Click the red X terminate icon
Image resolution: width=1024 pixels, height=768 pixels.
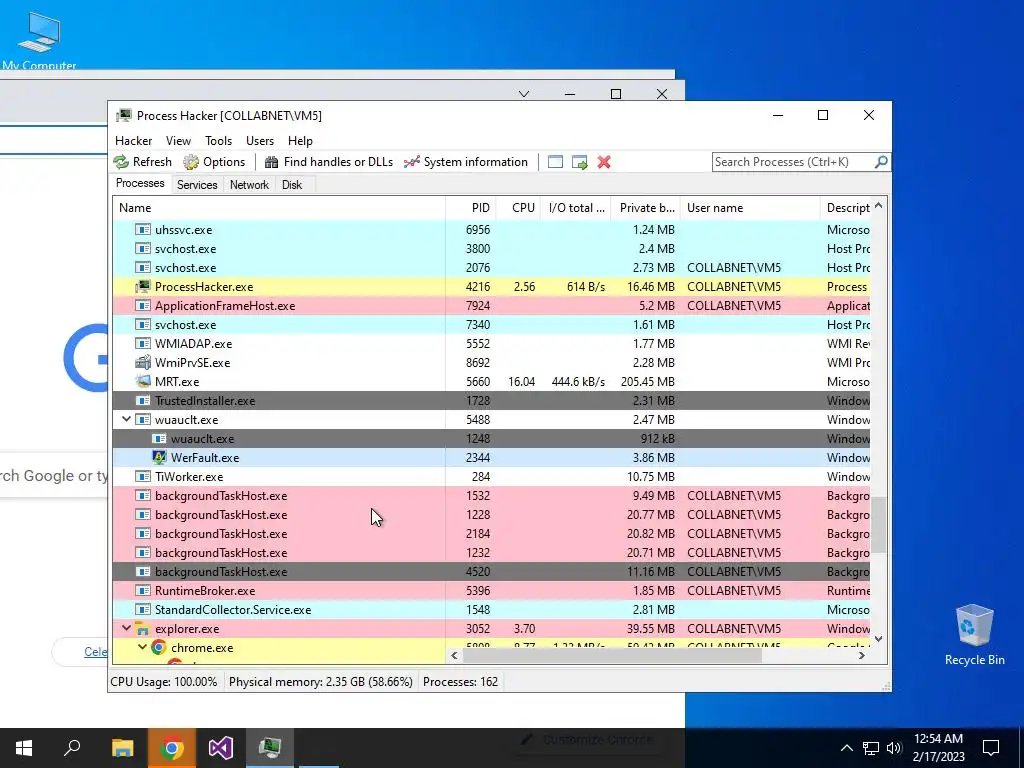click(604, 162)
